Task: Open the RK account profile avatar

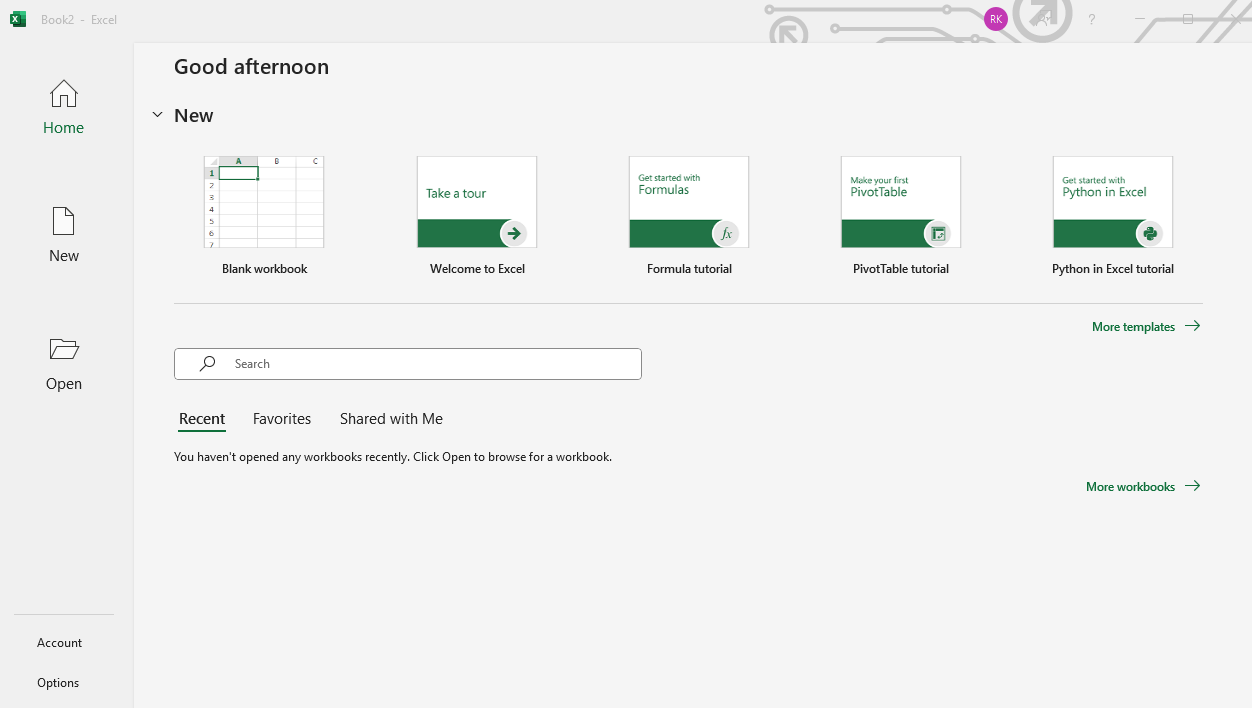Action: [996, 19]
